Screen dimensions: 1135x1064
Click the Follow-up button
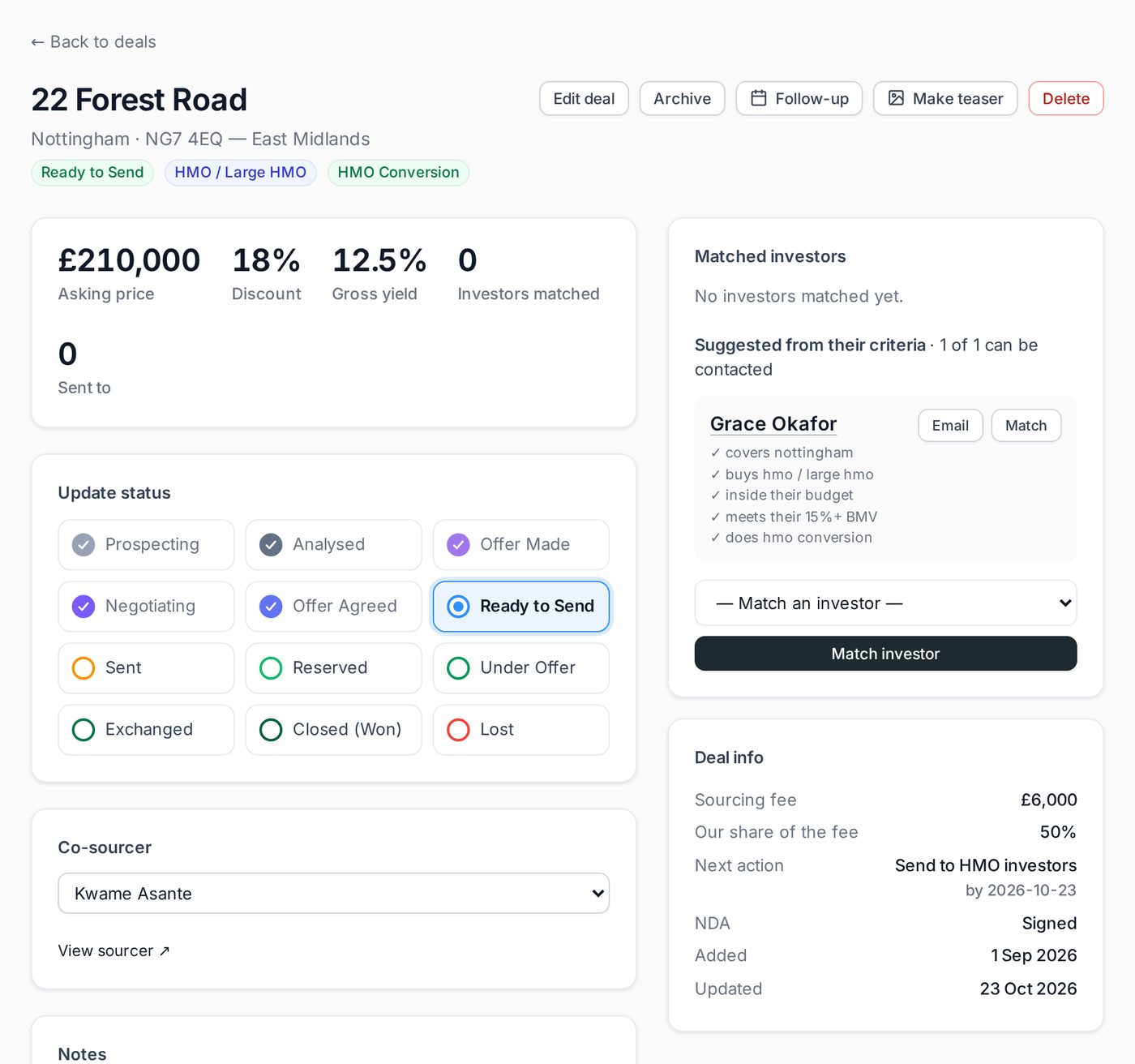799,98
